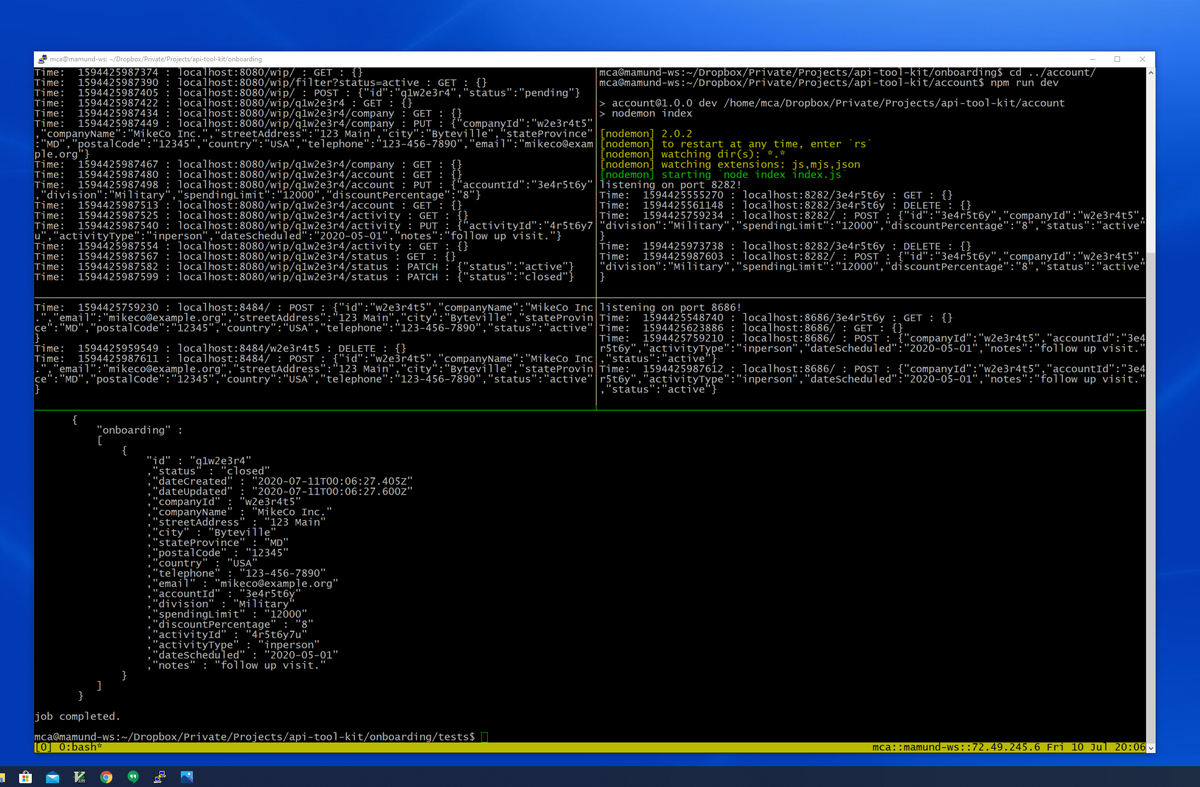1200x787 pixels.
Task: Click the onboarding/tests$ prompt cursor
Action: point(484,736)
